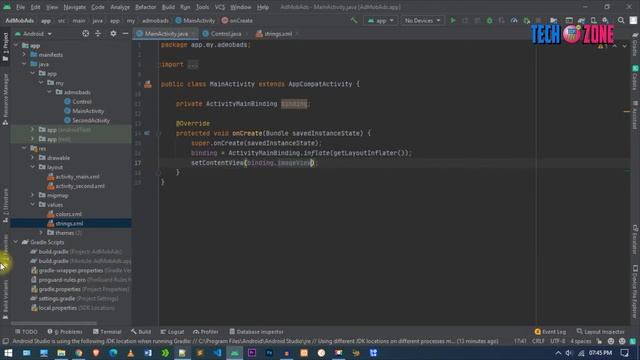Open the Terminal tool window
The width and height of the screenshot is (640, 360).
tap(107, 332)
